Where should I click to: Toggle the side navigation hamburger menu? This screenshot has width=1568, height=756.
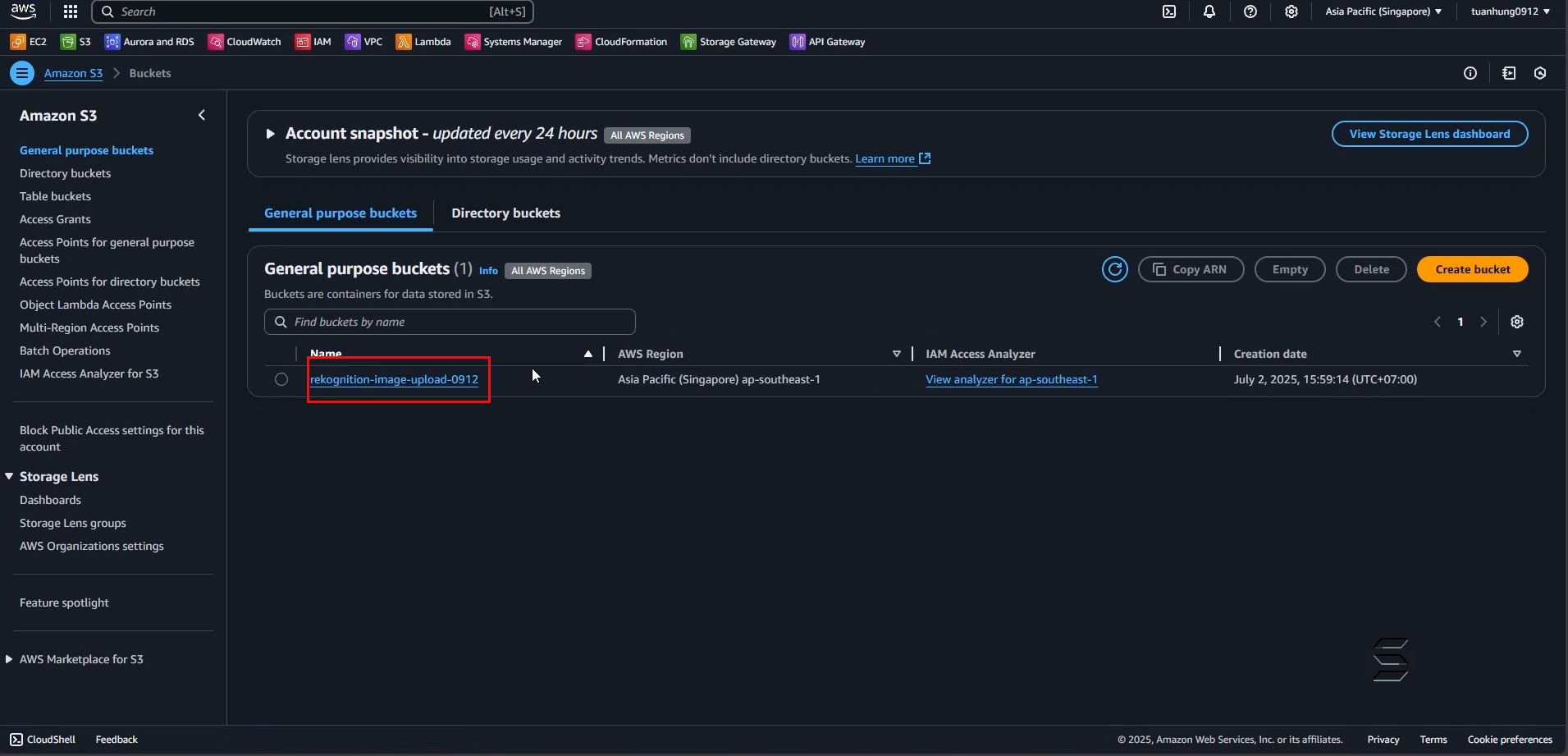click(x=22, y=73)
